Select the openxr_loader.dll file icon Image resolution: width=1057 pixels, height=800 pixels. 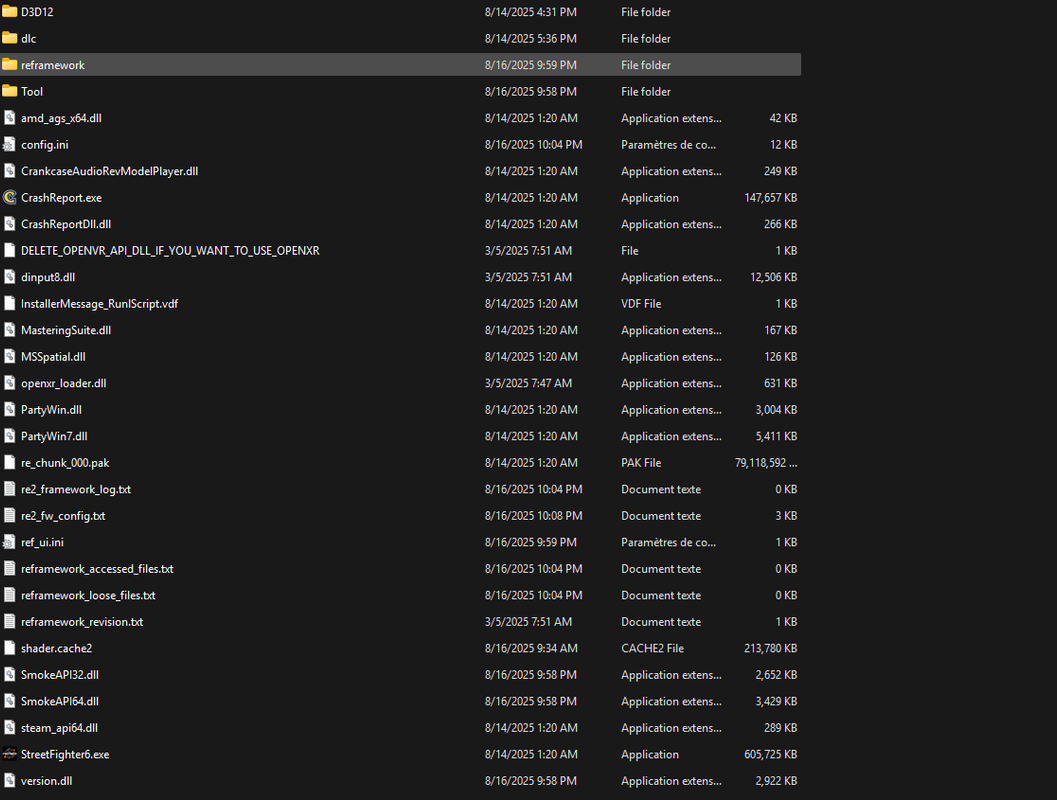pos(9,383)
